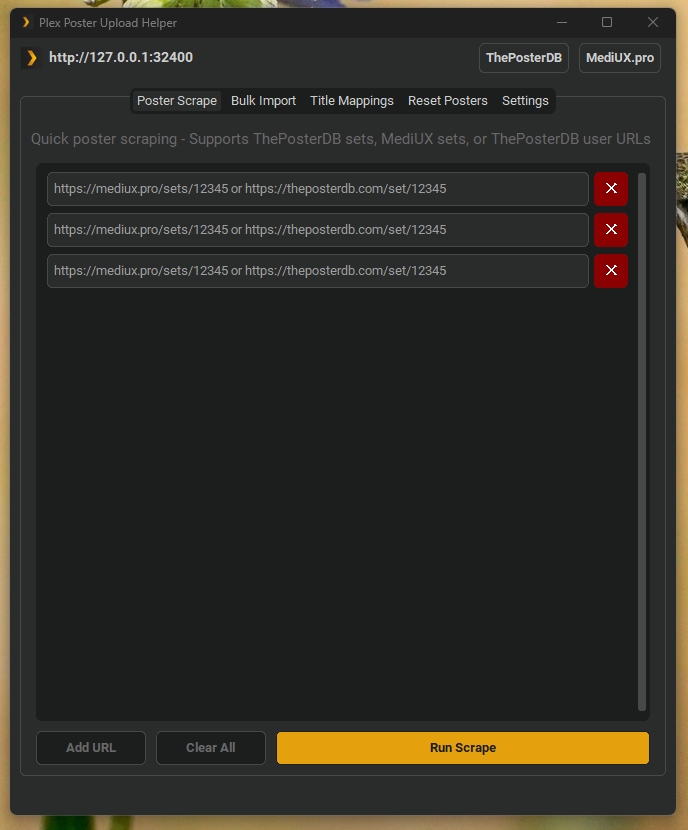The width and height of the screenshot is (688, 830).
Task: Open the Title Mappings tab
Action: coord(351,101)
